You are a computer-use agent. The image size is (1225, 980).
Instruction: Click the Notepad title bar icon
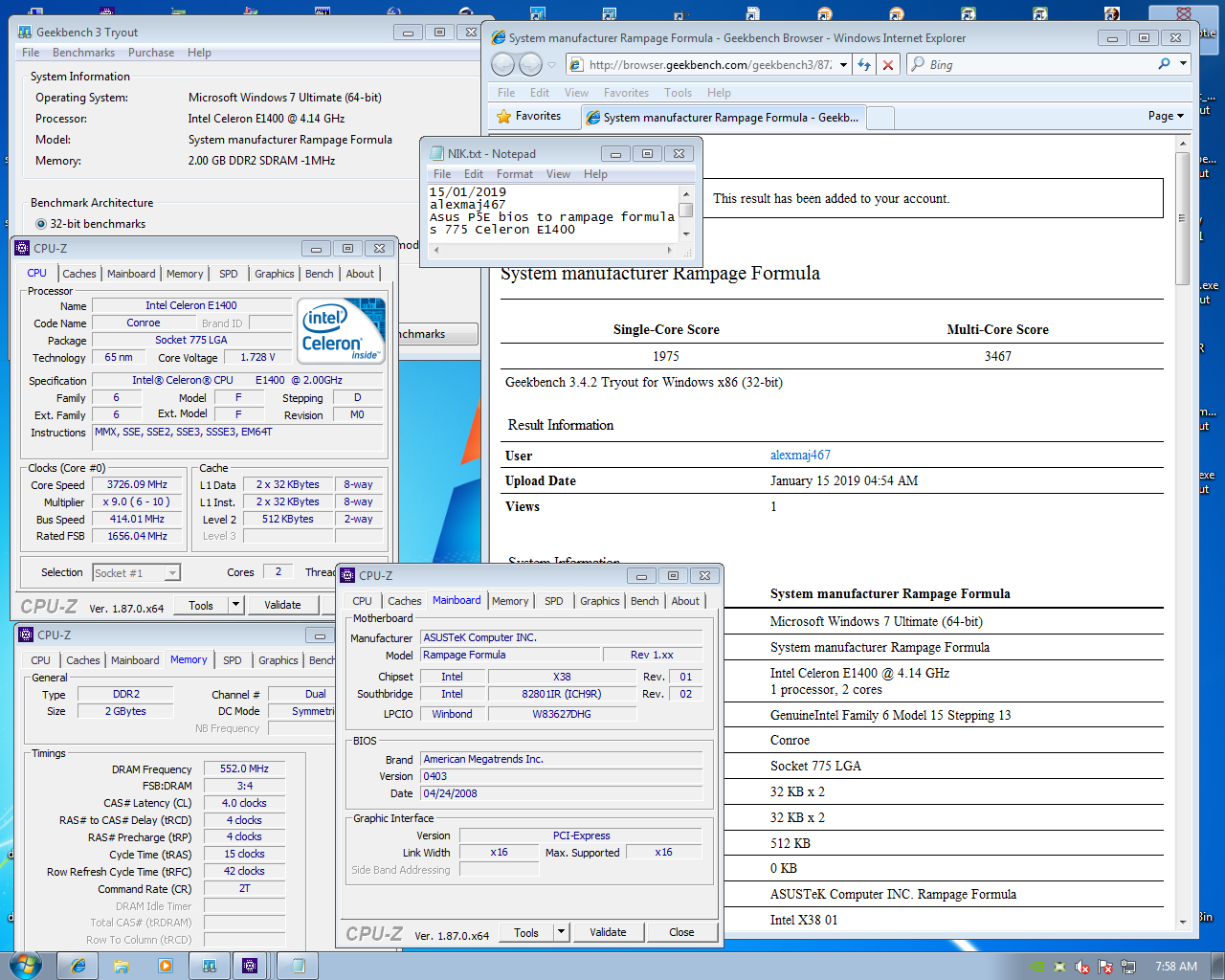tap(436, 153)
